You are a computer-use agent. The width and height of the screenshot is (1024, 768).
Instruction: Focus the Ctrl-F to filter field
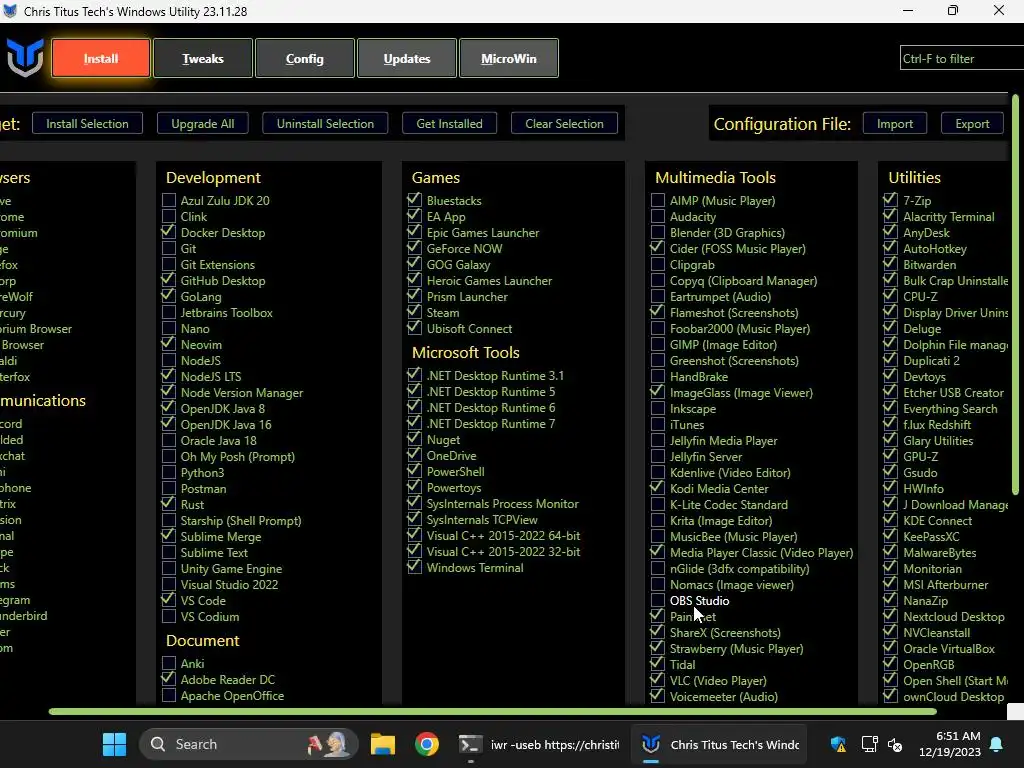click(x=961, y=58)
